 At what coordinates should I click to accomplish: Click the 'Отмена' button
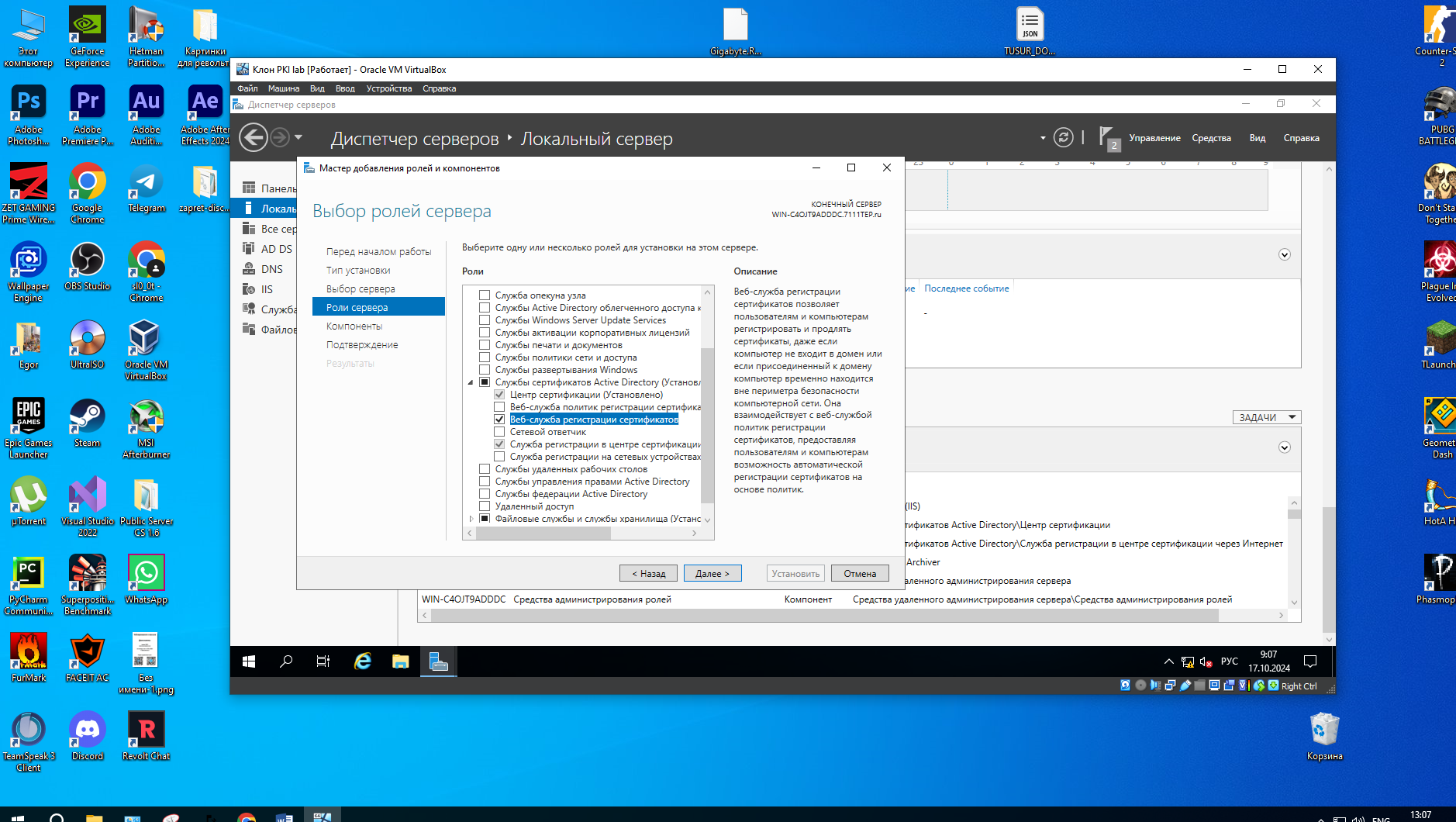click(860, 573)
